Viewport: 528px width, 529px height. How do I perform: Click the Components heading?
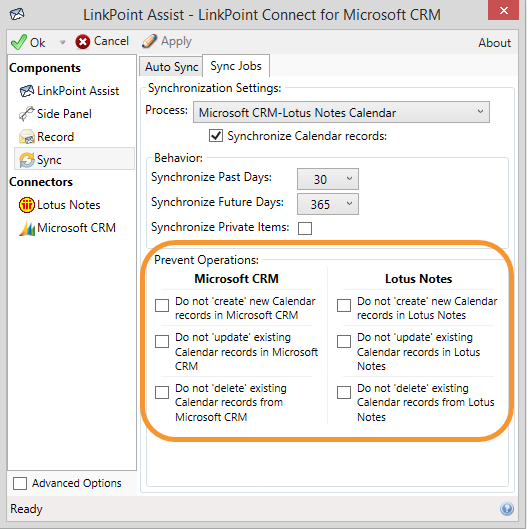point(45,68)
